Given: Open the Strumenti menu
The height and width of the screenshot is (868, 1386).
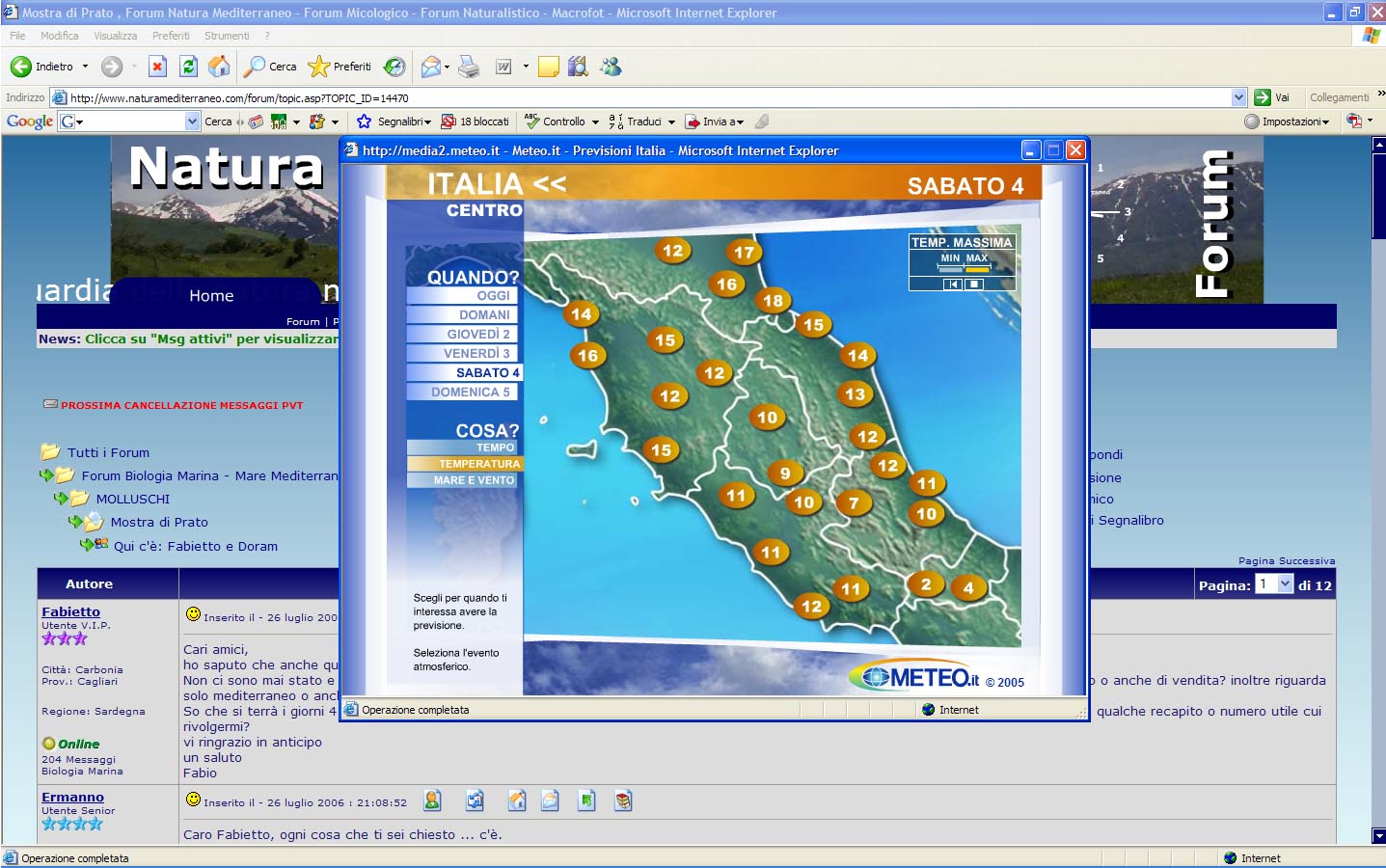Looking at the screenshot, I should (x=227, y=36).
